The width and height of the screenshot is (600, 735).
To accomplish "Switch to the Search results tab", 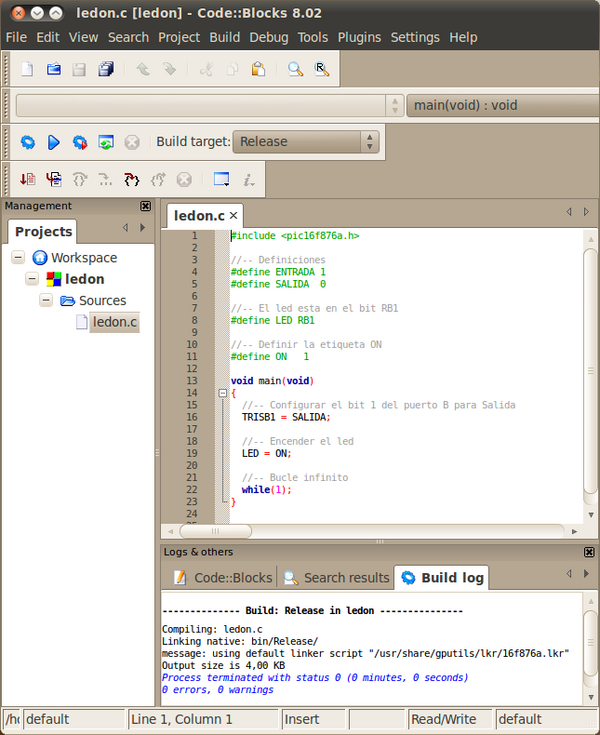I will (336, 577).
